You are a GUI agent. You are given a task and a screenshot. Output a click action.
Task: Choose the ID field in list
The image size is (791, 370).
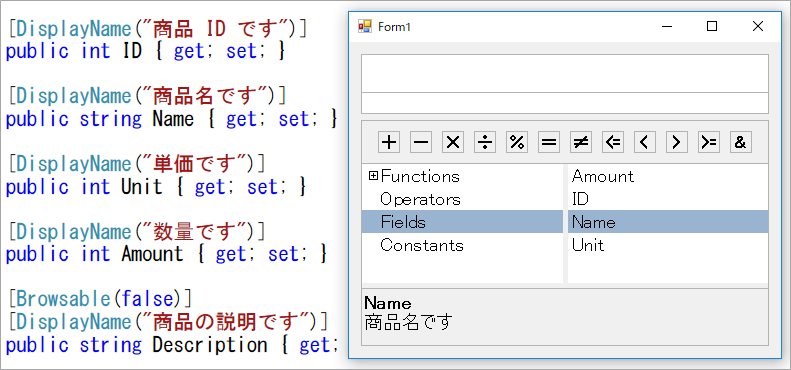pos(580,199)
